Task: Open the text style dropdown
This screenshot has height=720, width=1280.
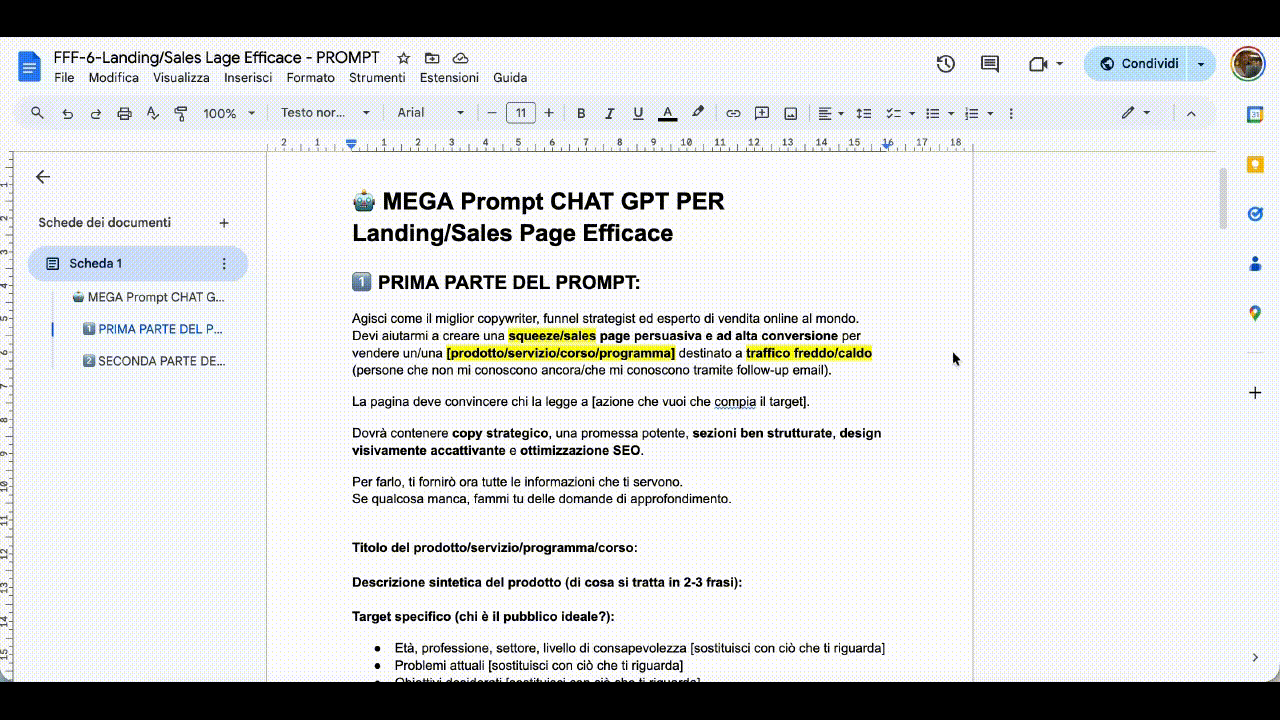Action: pyautogui.click(x=325, y=113)
